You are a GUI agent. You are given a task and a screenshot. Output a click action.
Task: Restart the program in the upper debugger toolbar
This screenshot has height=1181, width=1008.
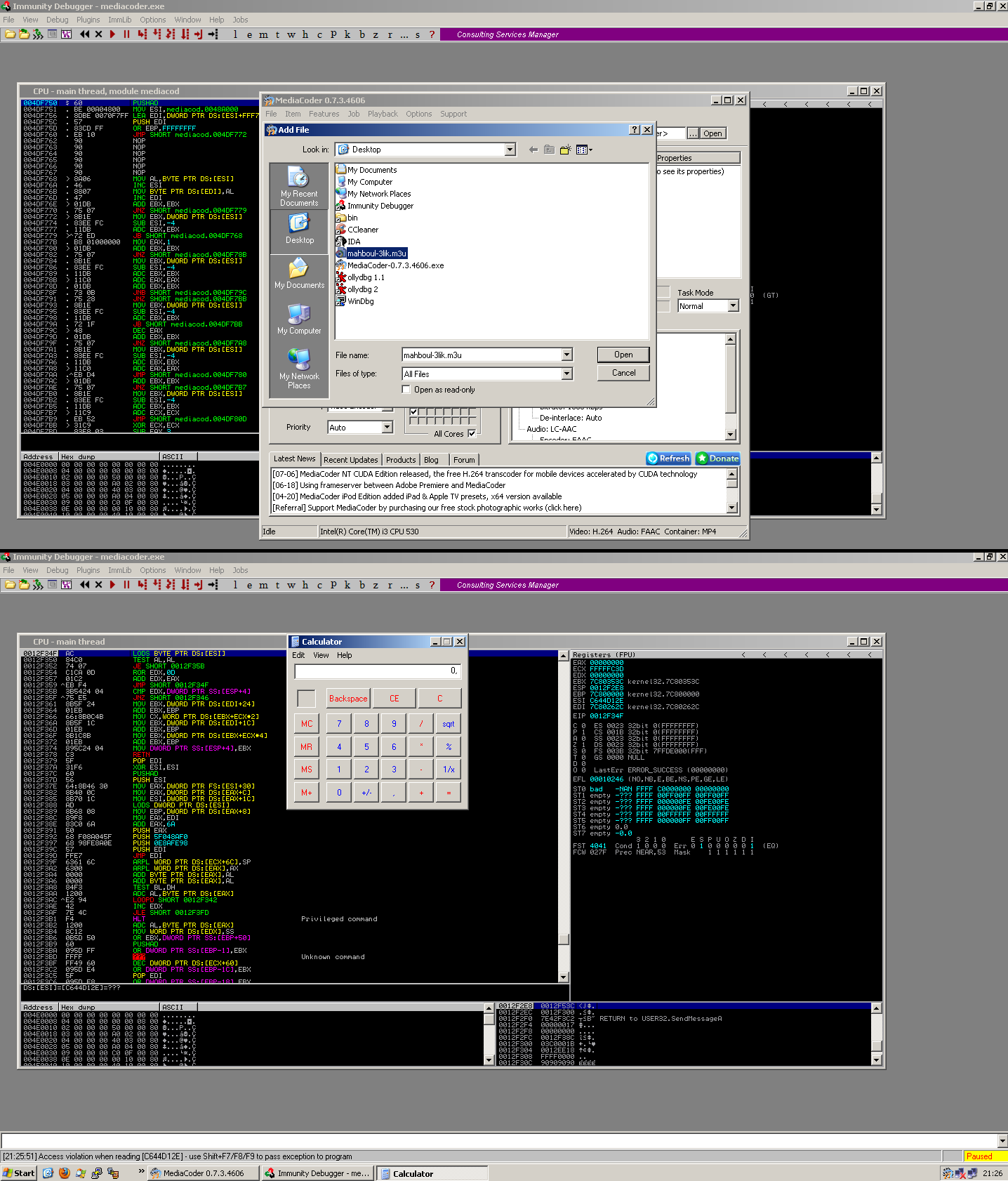(85, 34)
